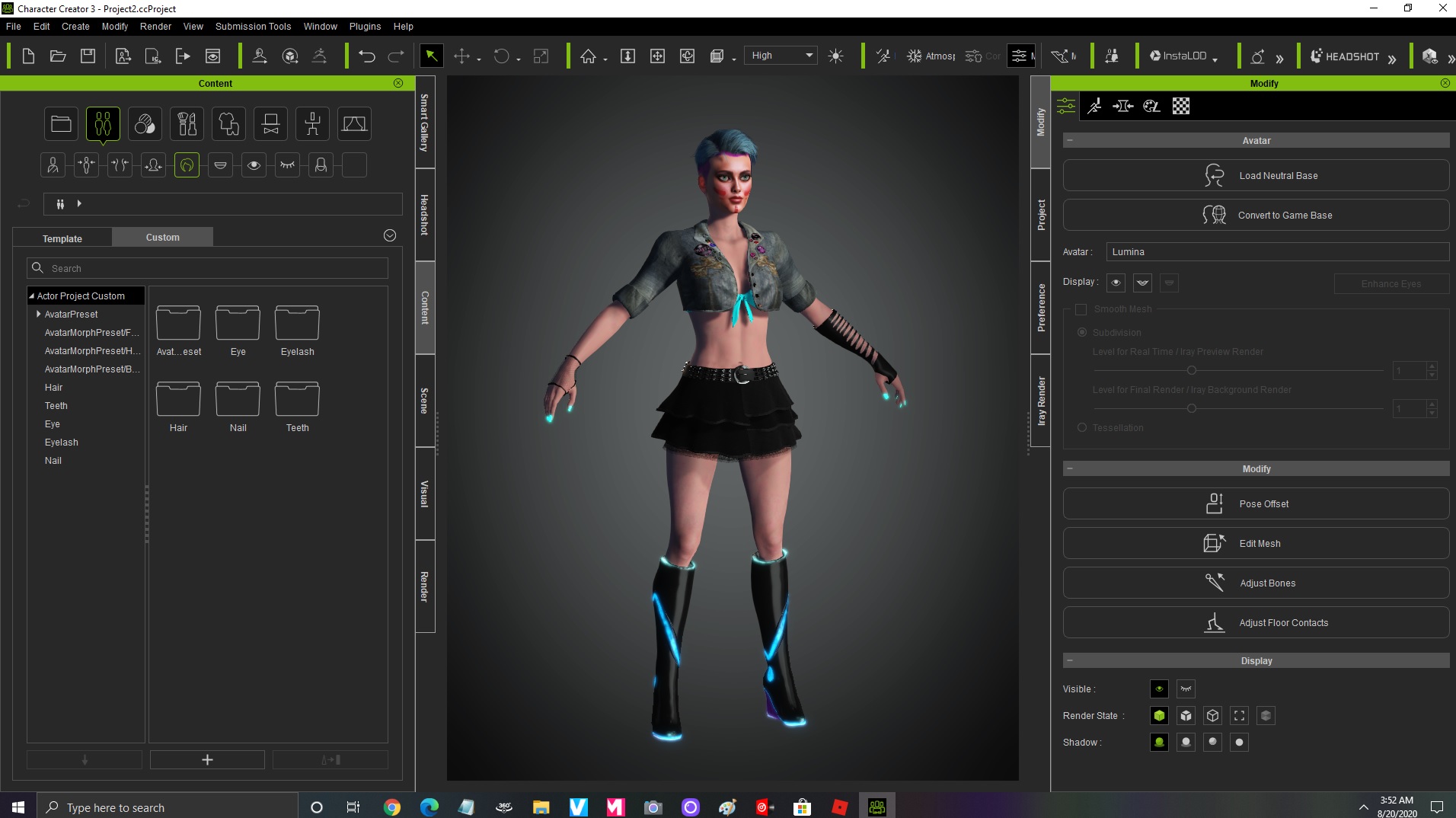
Task: Open the Motion tab in Modify panel
Action: [1094, 106]
